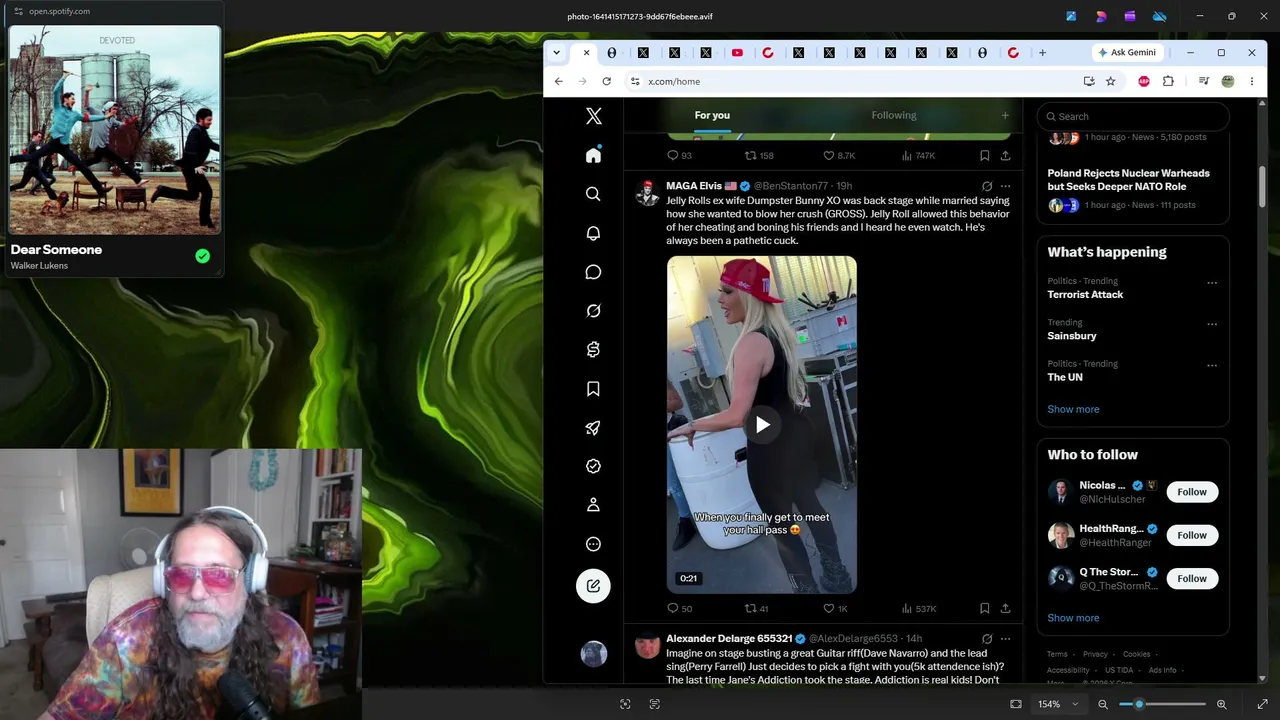Image resolution: width=1280 pixels, height=720 pixels.
Task: Bookmark this page with the star
Action: pos(1110,81)
